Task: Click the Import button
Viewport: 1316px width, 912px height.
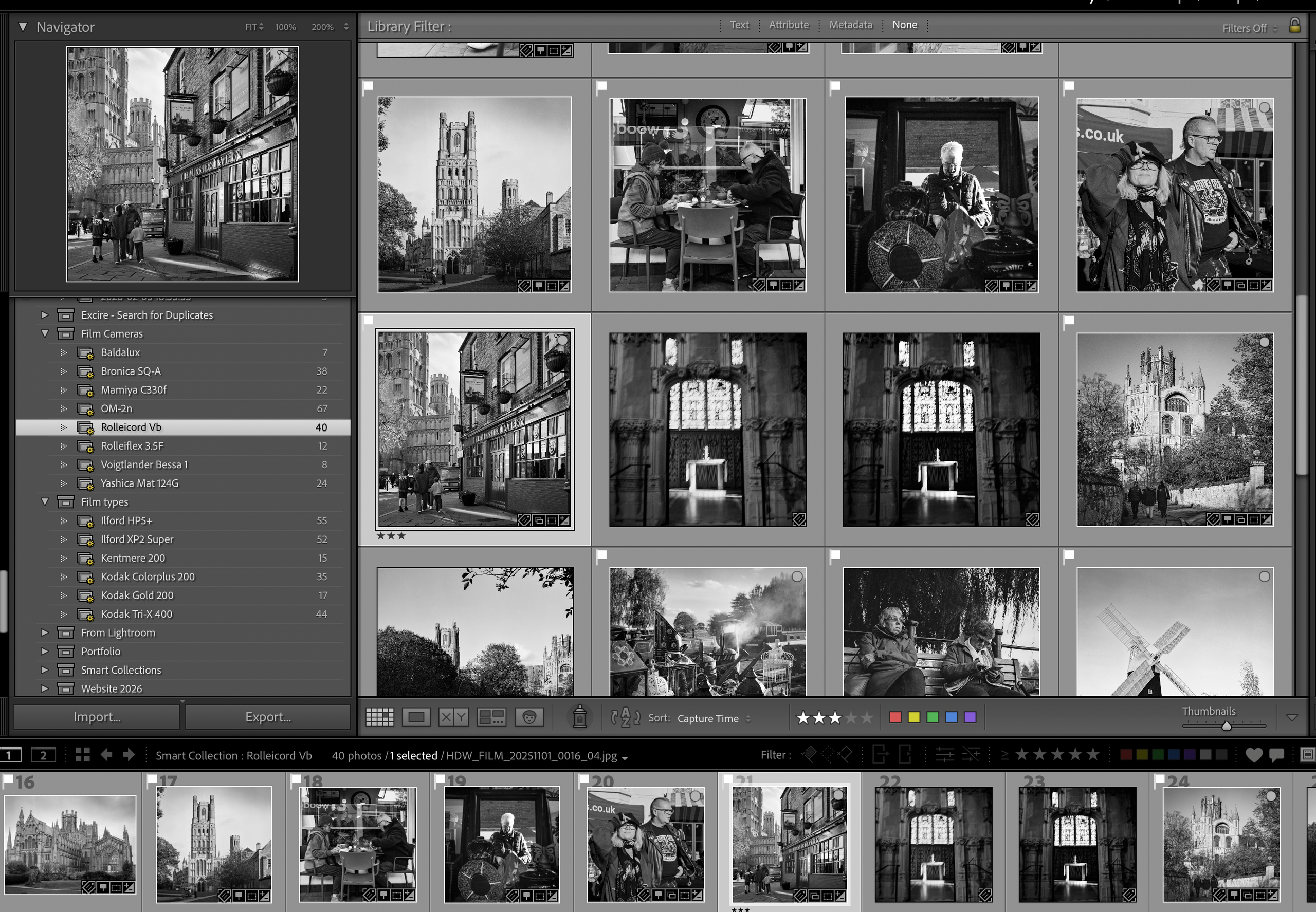Action: (x=96, y=717)
